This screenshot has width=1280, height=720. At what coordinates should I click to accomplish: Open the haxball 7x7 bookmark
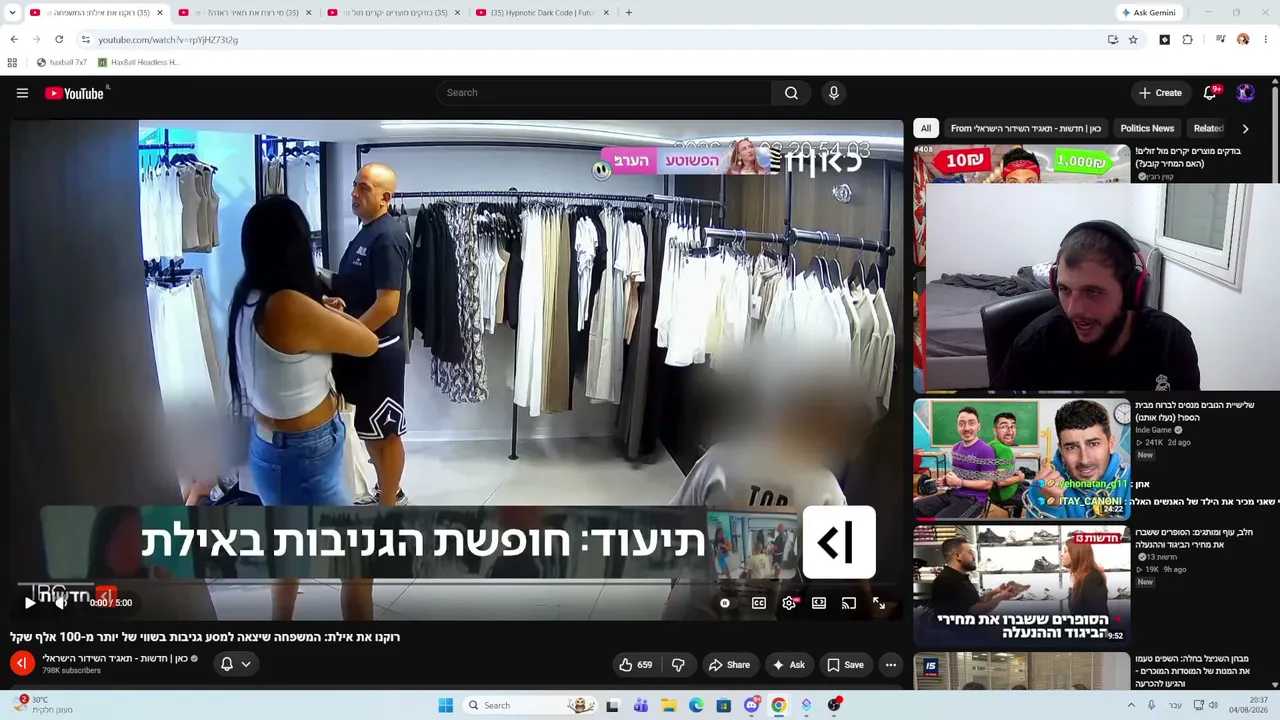61,62
